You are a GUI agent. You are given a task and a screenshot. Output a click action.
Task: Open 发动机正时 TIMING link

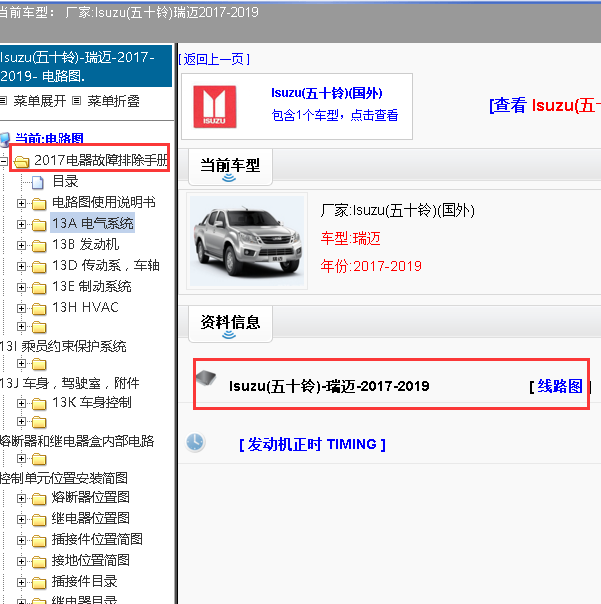click(x=312, y=445)
